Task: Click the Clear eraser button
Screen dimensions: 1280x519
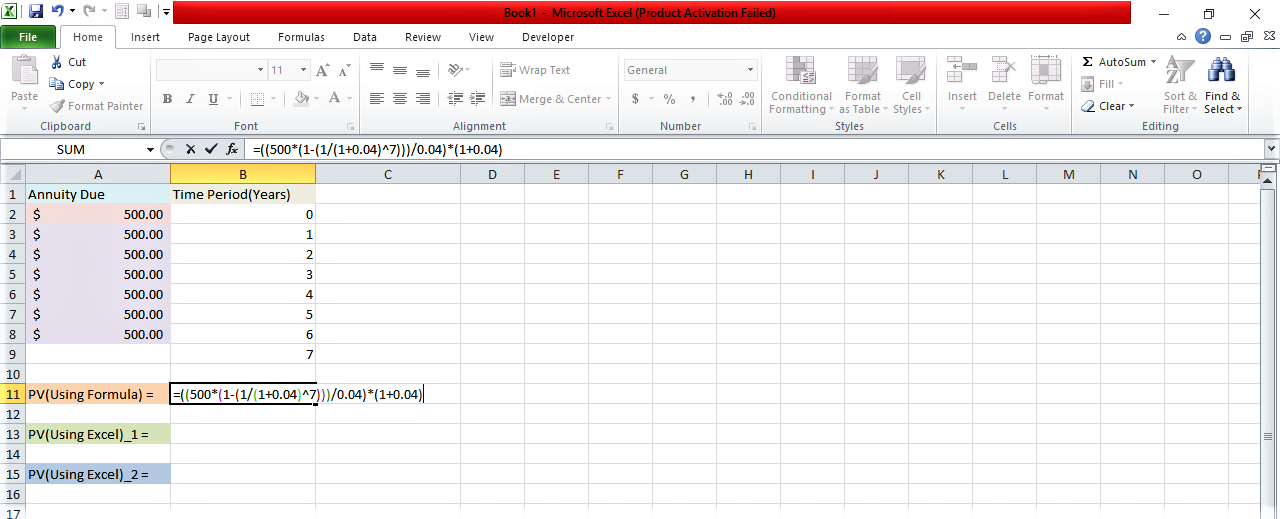Action: coord(1108,106)
